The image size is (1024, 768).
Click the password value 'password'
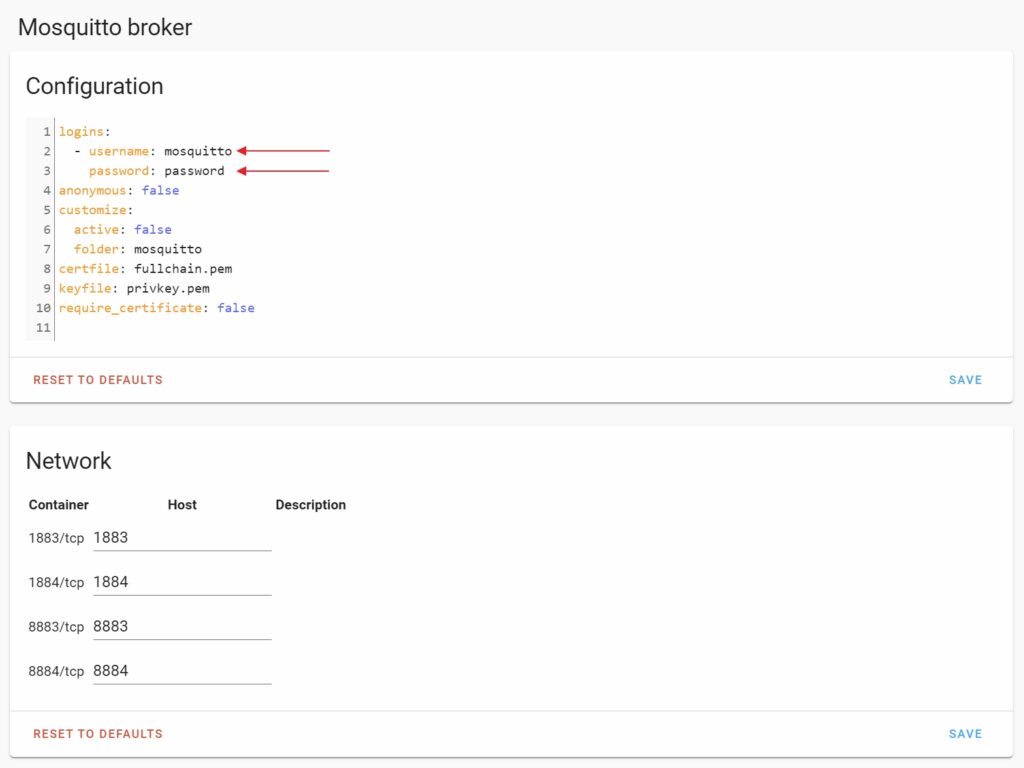[x=194, y=170]
